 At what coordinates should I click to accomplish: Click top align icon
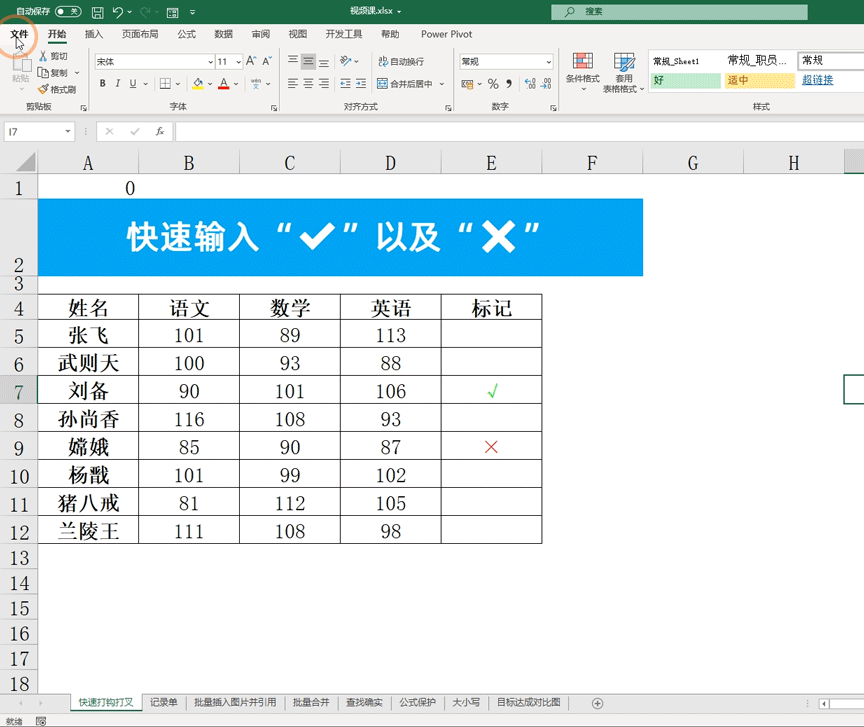click(293, 61)
